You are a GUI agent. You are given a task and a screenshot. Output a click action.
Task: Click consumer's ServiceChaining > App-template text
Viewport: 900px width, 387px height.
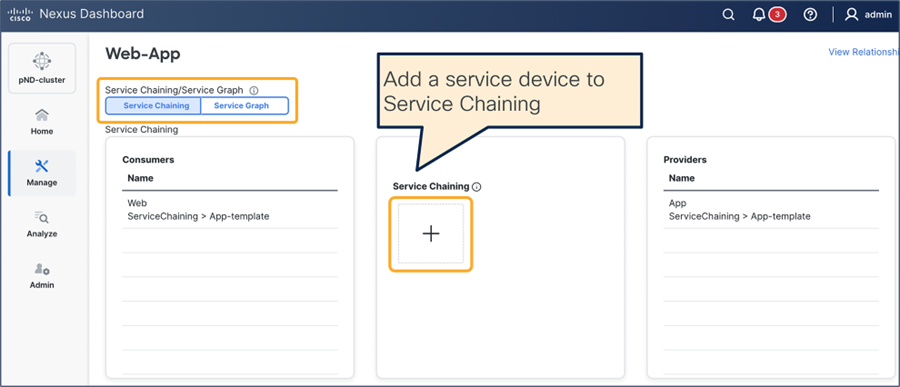(198, 216)
